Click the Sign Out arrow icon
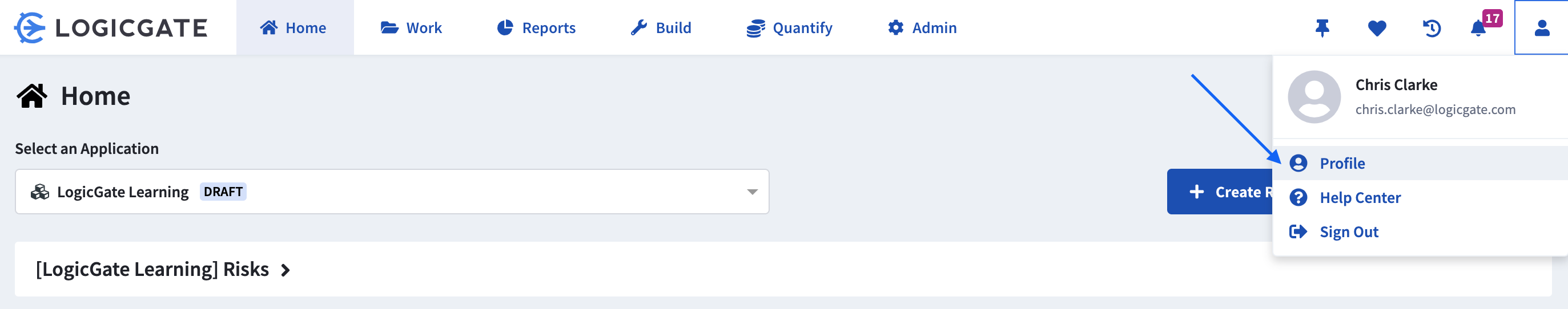The height and width of the screenshot is (309, 1568). pos(1298,231)
